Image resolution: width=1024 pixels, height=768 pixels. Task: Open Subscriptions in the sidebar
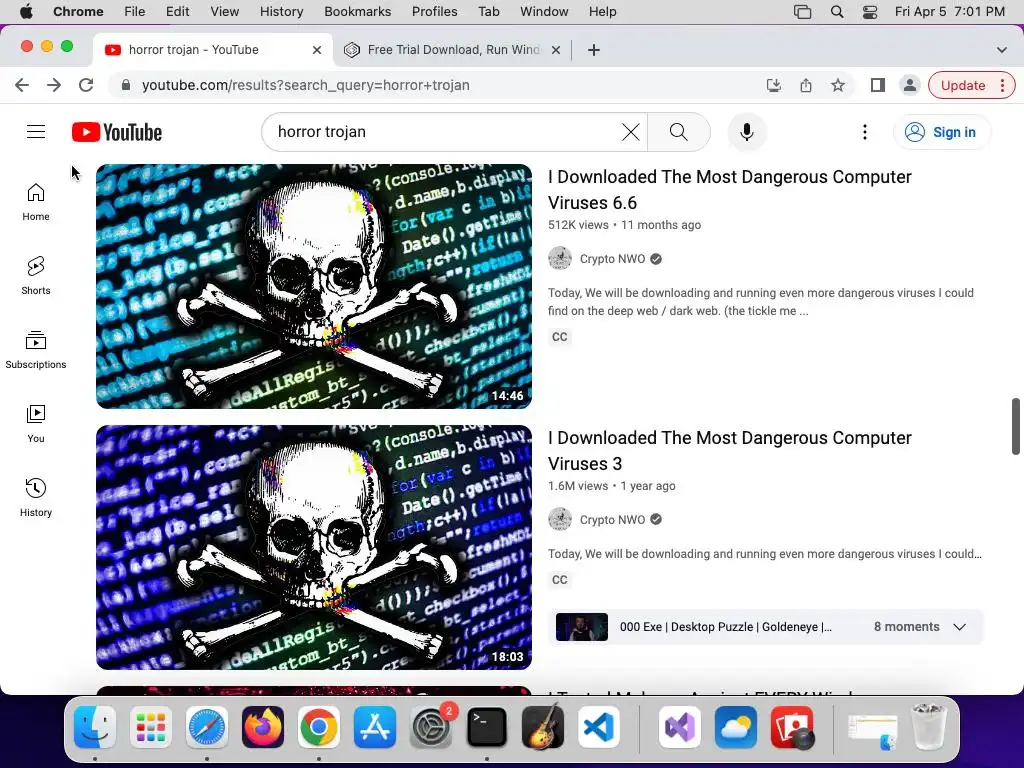[36, 349]
